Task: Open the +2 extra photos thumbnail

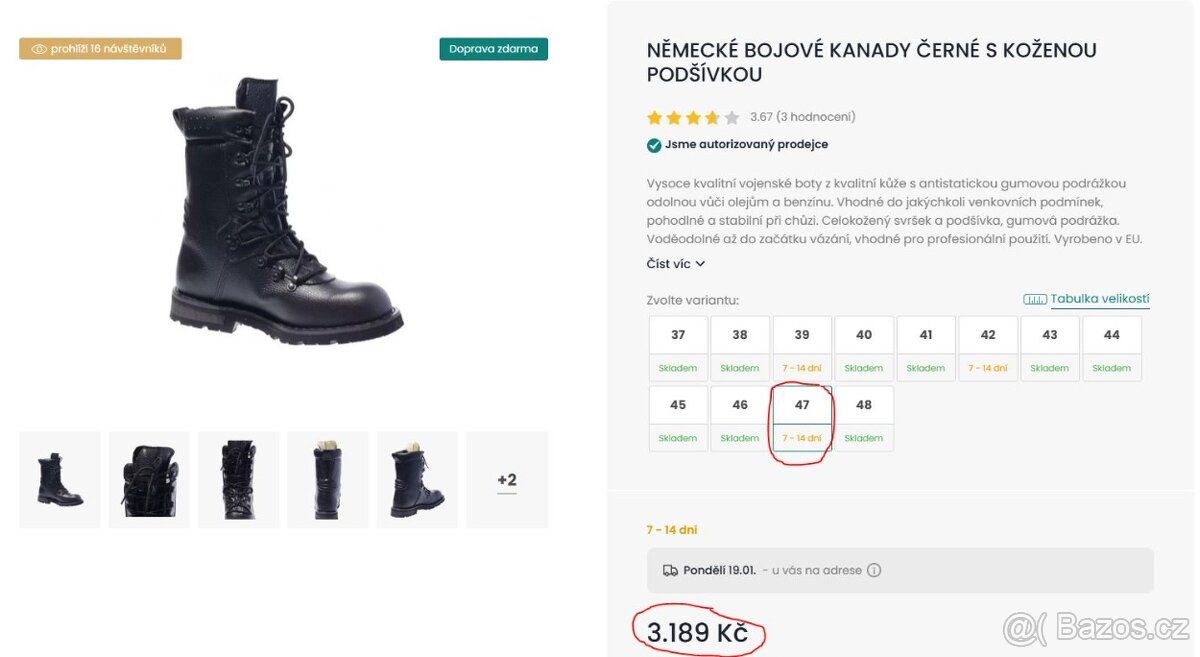Action: point(506,479)
